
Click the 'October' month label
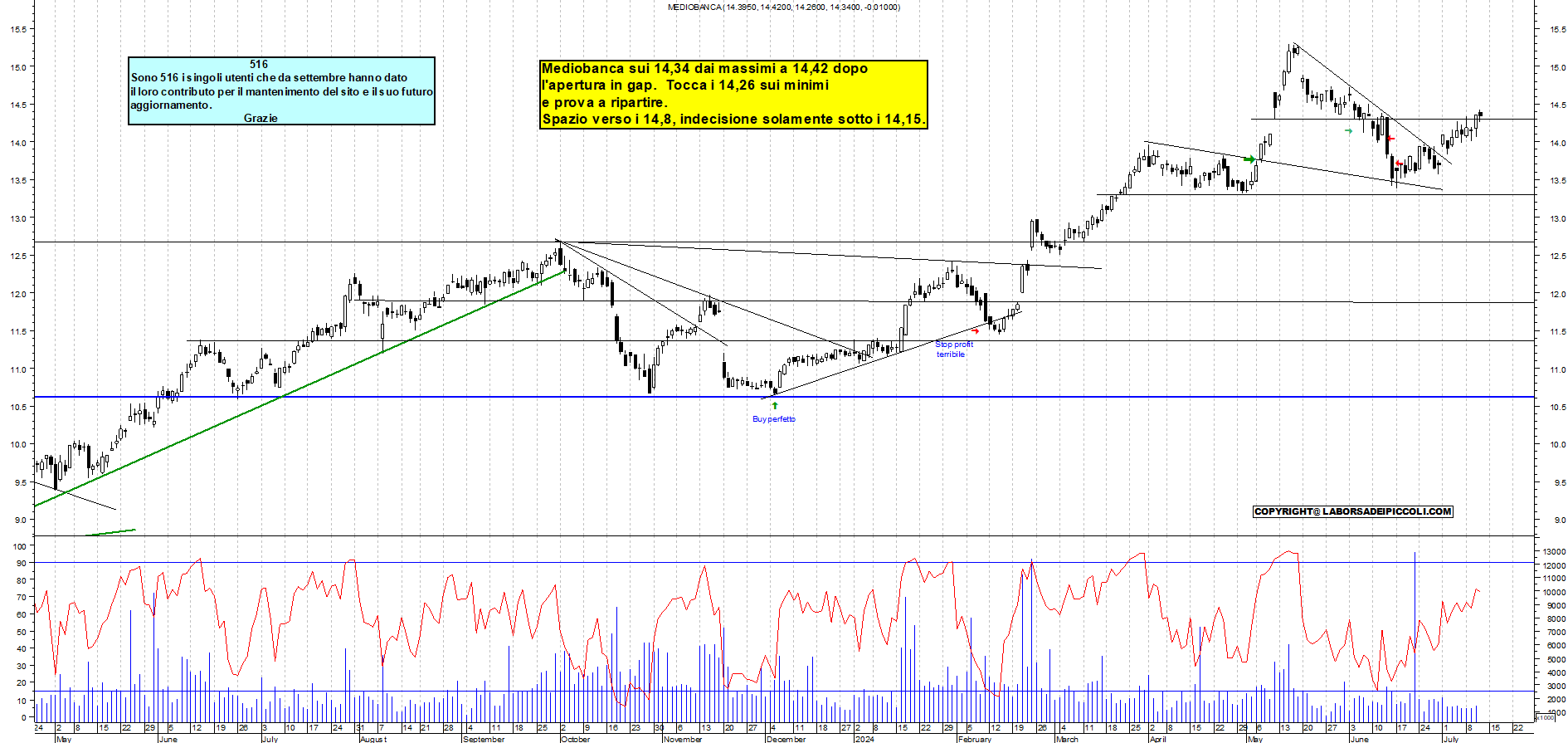pos(575,739)
